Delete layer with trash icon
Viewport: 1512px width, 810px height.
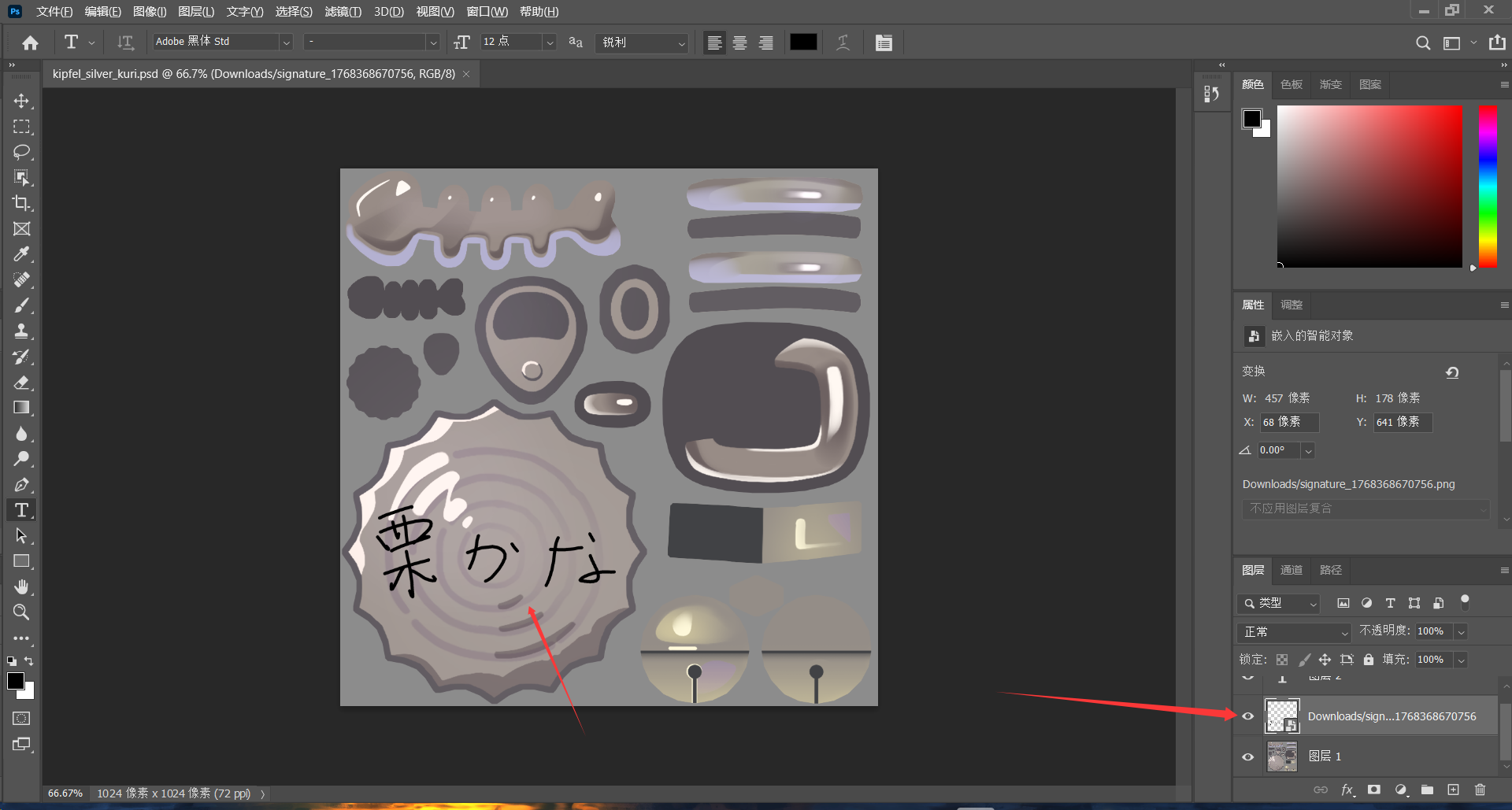pos(1480,790)
